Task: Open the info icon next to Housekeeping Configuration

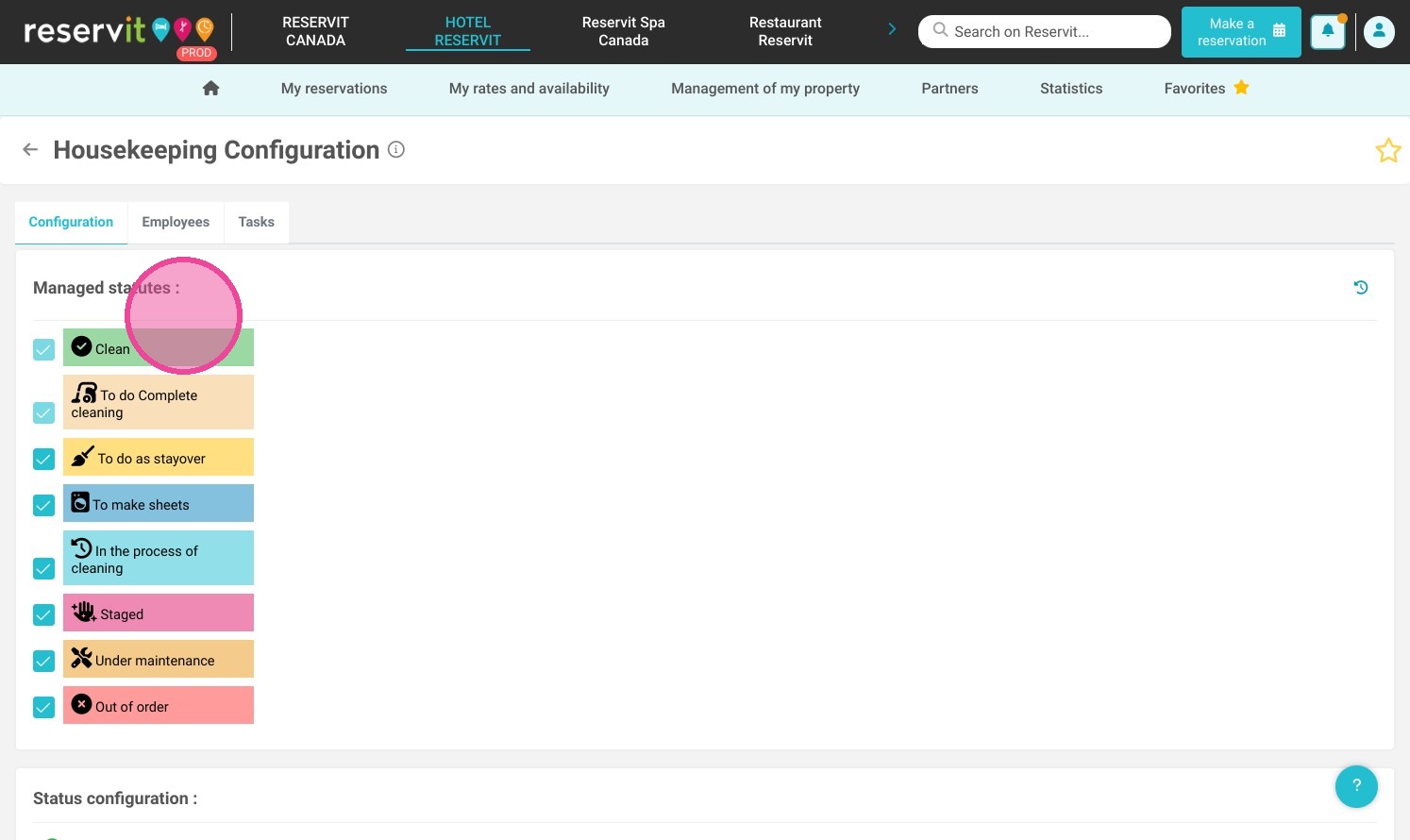Action: (396, 149)
